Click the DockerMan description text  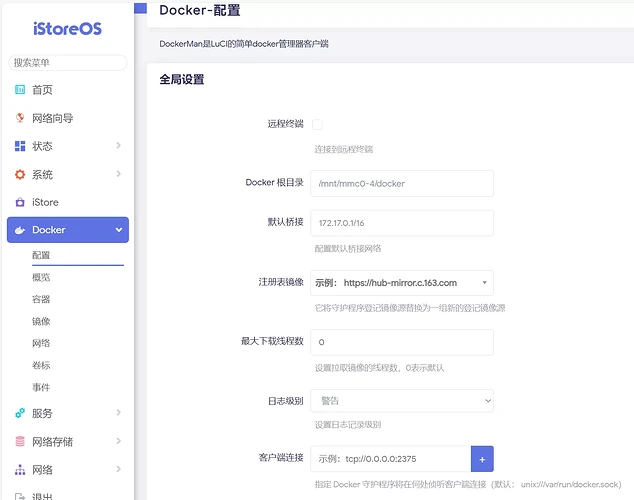click(244, 44)
